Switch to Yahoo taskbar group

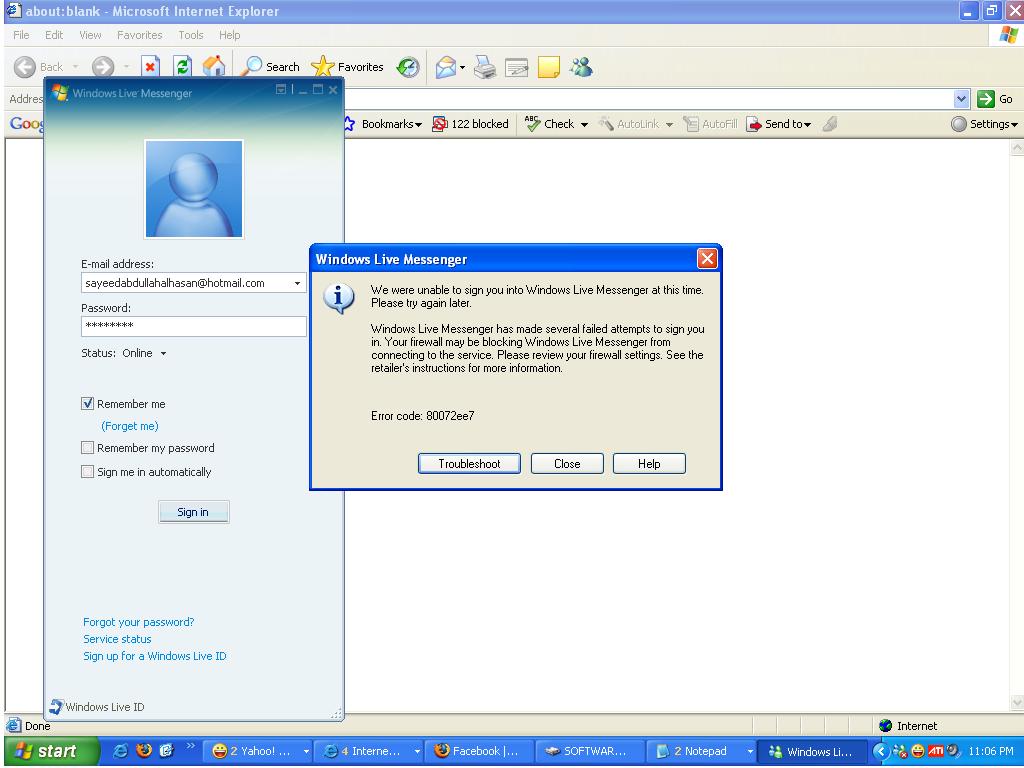pos(259,751)
